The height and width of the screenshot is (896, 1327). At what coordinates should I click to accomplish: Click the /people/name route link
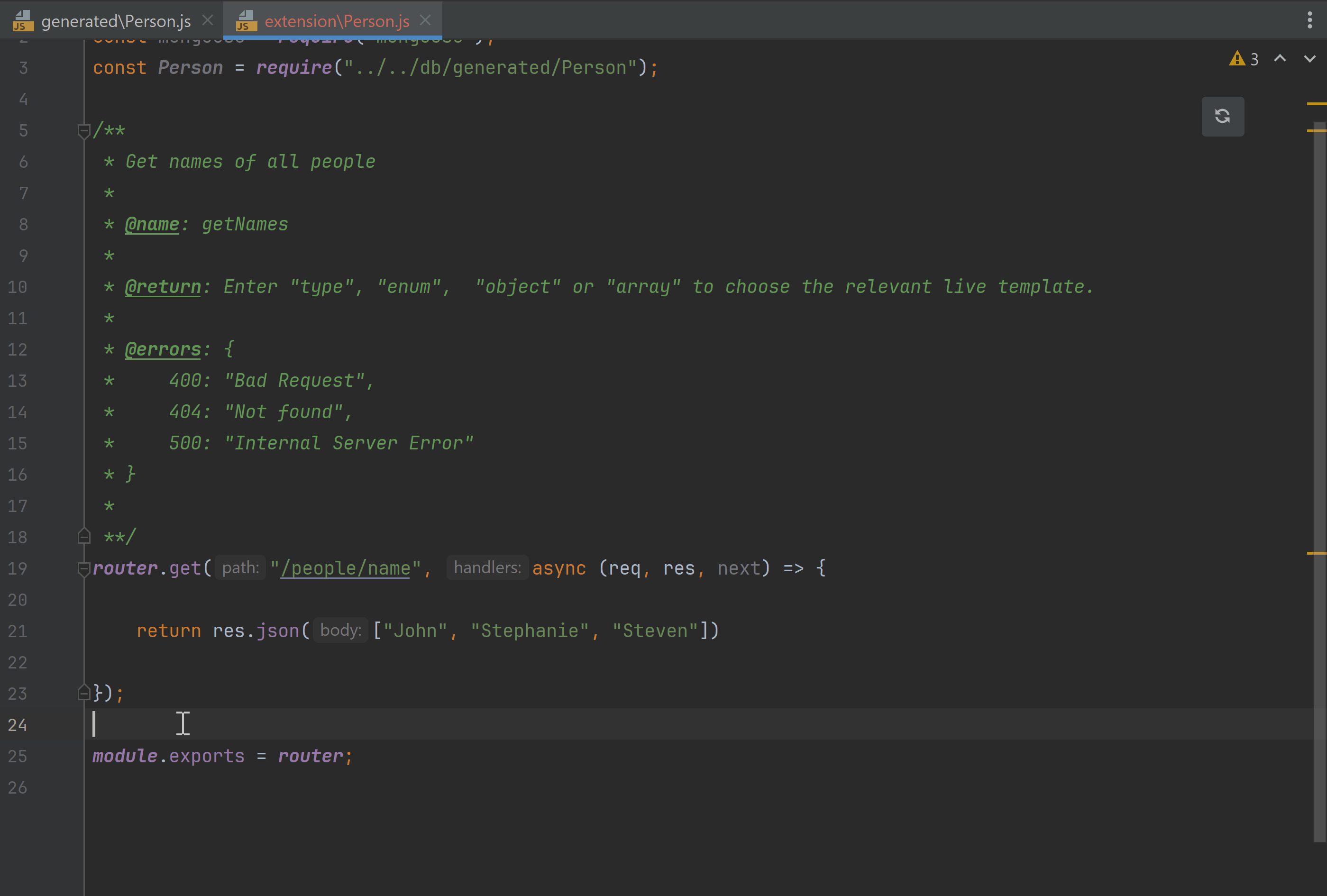345,568
